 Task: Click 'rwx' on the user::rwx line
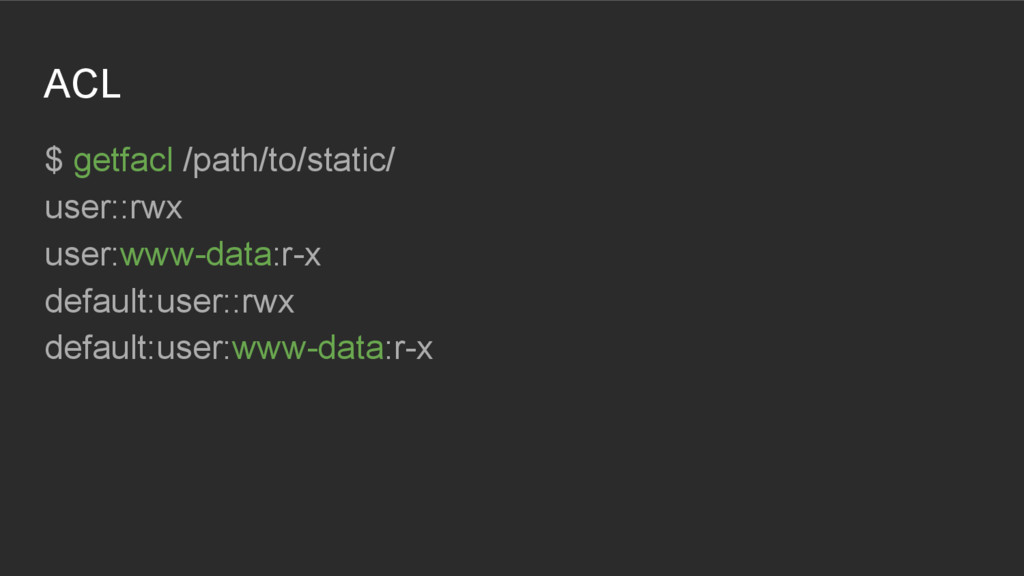[156, 209]
